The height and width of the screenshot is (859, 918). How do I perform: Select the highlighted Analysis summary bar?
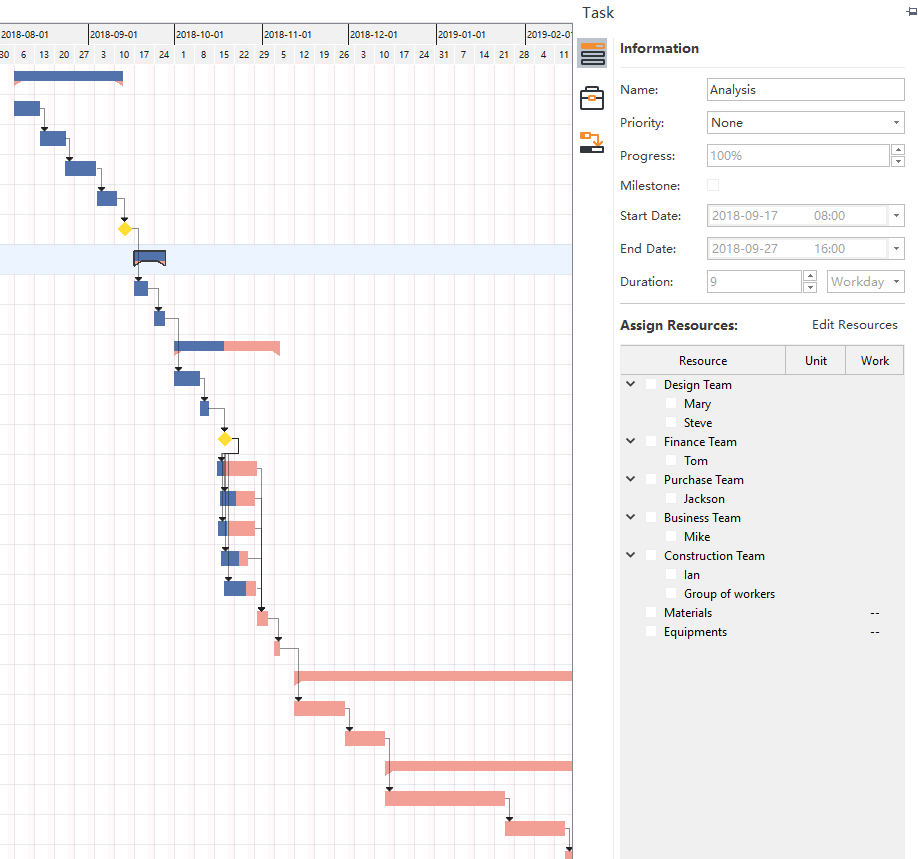[x=150, y=258]
